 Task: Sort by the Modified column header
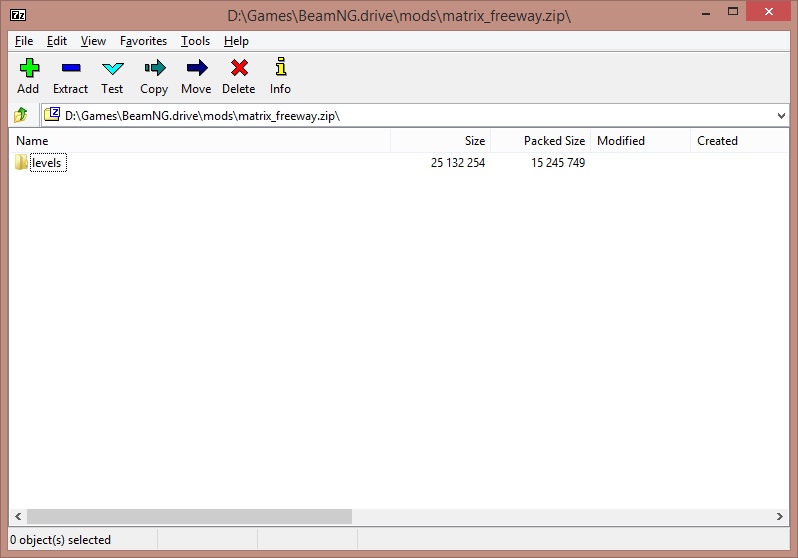click(640, 141)
